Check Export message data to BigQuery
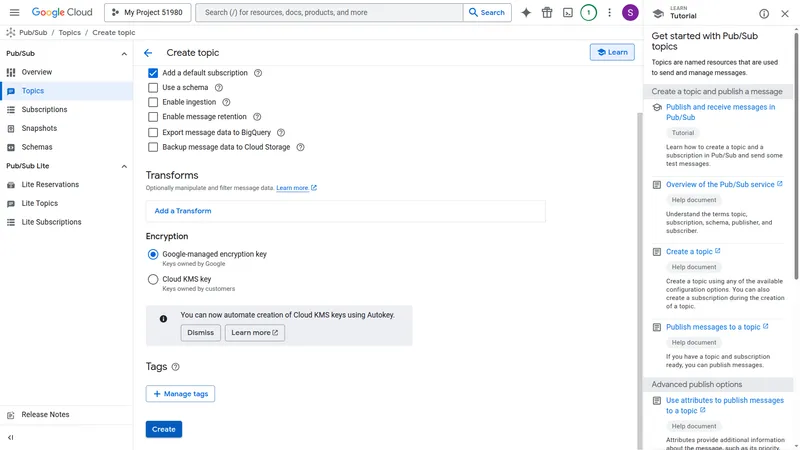Viewport: 800px width, 450px height. 153,133
